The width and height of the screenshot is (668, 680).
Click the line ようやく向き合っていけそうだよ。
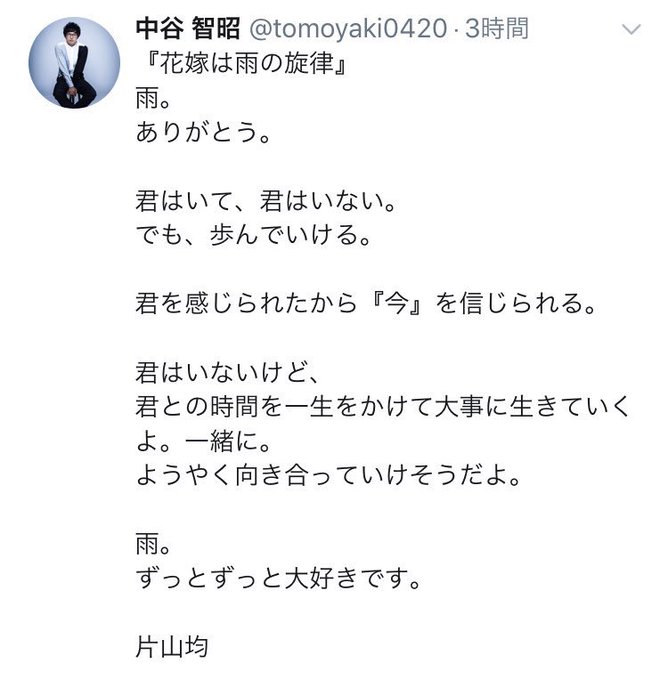tap(328, 475)
